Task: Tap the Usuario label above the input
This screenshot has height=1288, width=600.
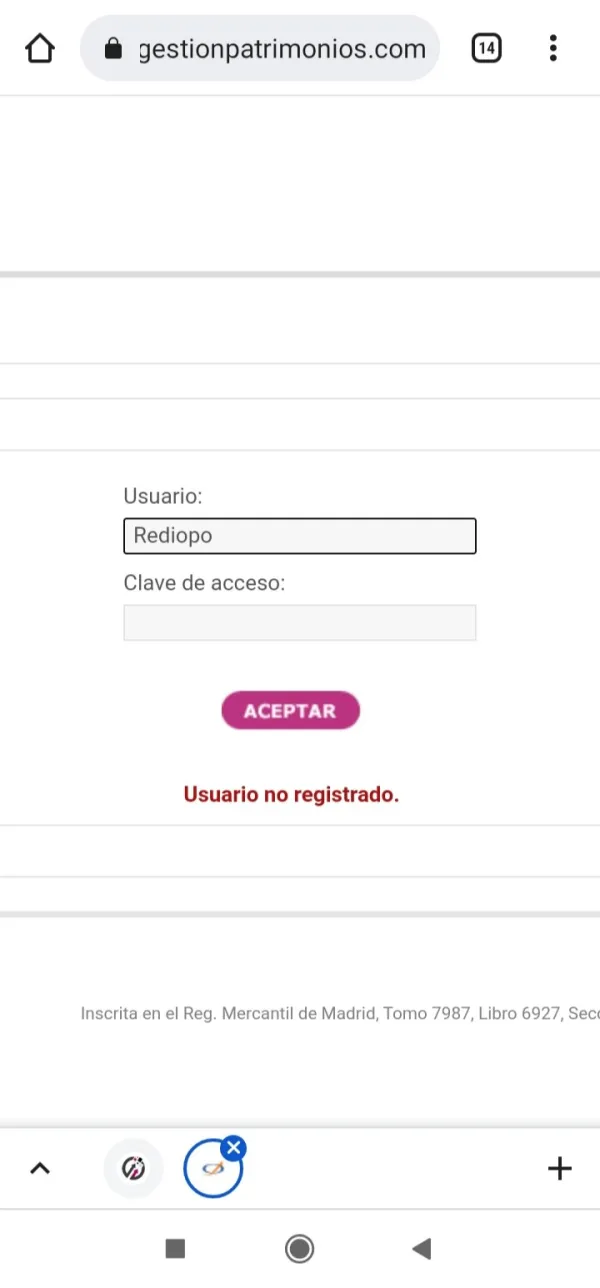Action: tap(163, 496)
